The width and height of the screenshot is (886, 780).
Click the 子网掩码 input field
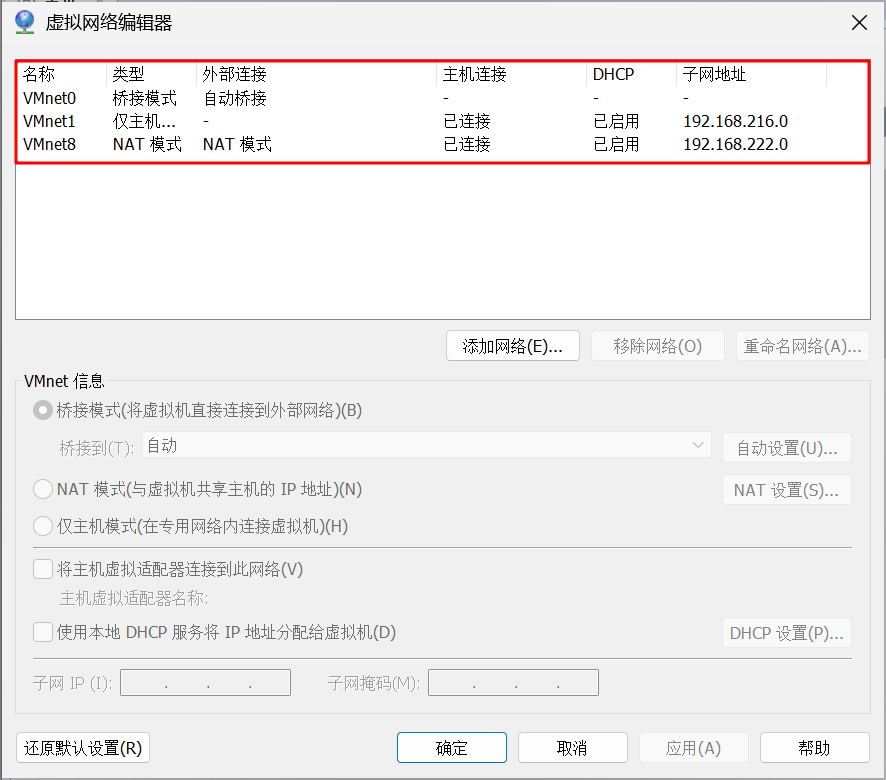pos(513,683)
